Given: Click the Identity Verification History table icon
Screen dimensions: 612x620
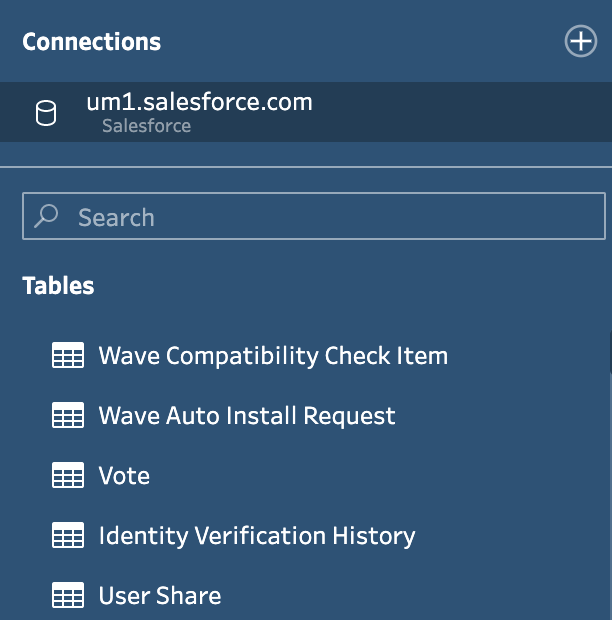Looking at the screenshot, I should point(68,535).
